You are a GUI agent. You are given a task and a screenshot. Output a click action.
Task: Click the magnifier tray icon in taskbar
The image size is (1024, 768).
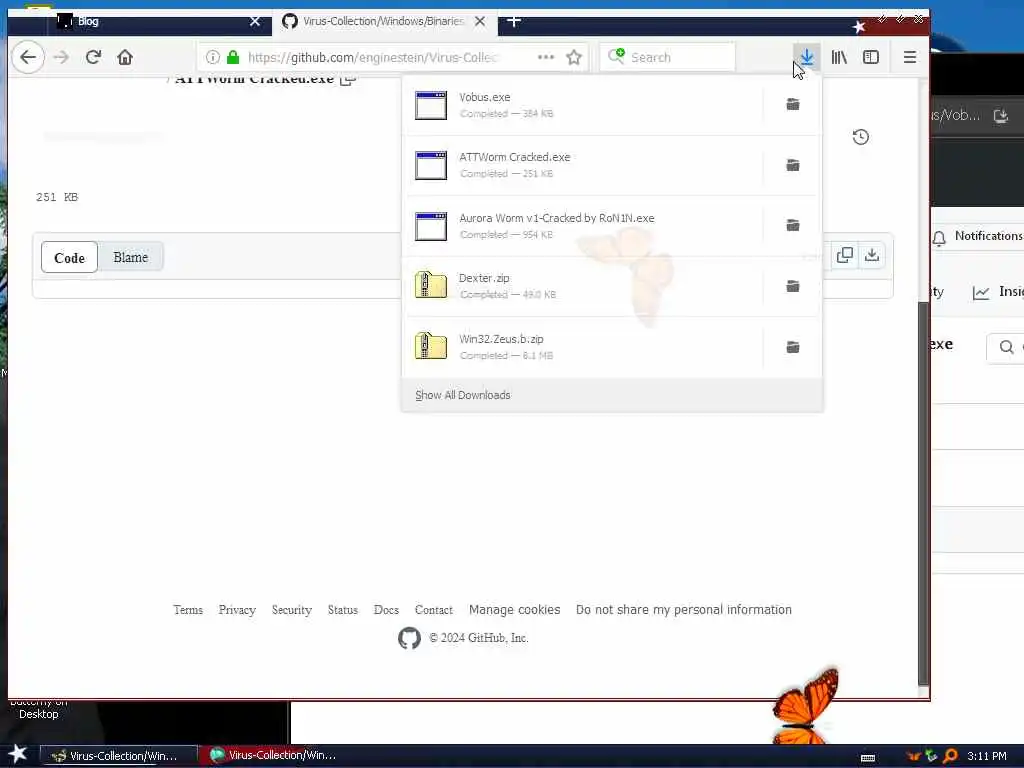click(951, 756)
